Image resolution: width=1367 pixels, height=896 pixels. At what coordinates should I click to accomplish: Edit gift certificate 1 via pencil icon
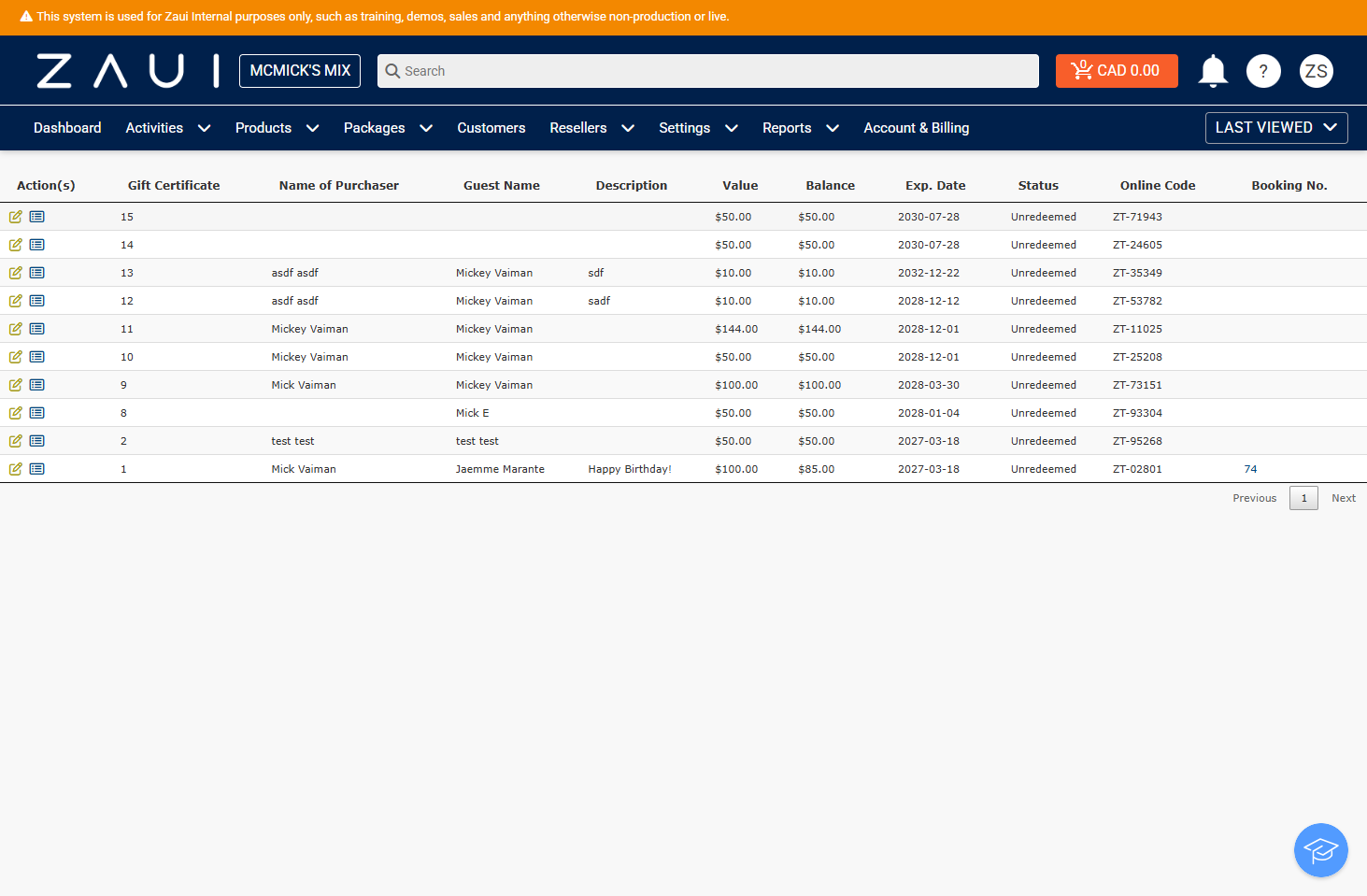coord(16,469)
